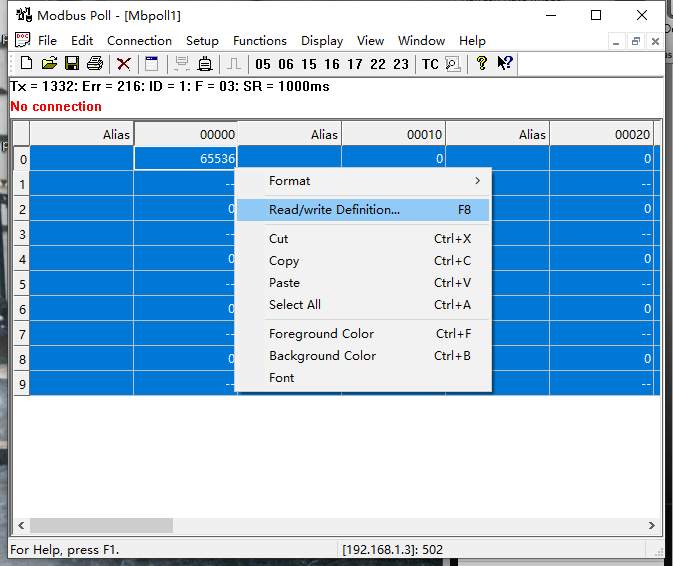Choose Read/write Definition in context menu
The width and height of the screenshot is (673, 566).
click(x=363, y=209)
